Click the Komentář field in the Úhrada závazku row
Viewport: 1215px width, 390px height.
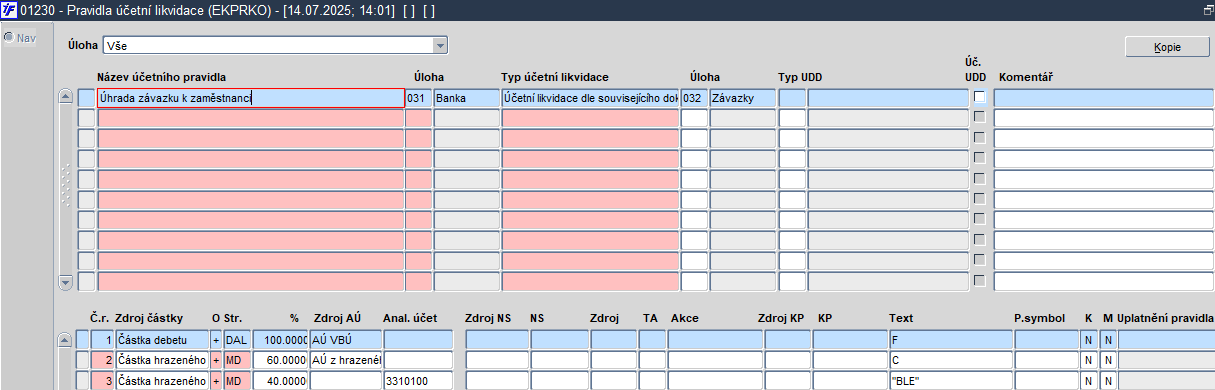1104,98
